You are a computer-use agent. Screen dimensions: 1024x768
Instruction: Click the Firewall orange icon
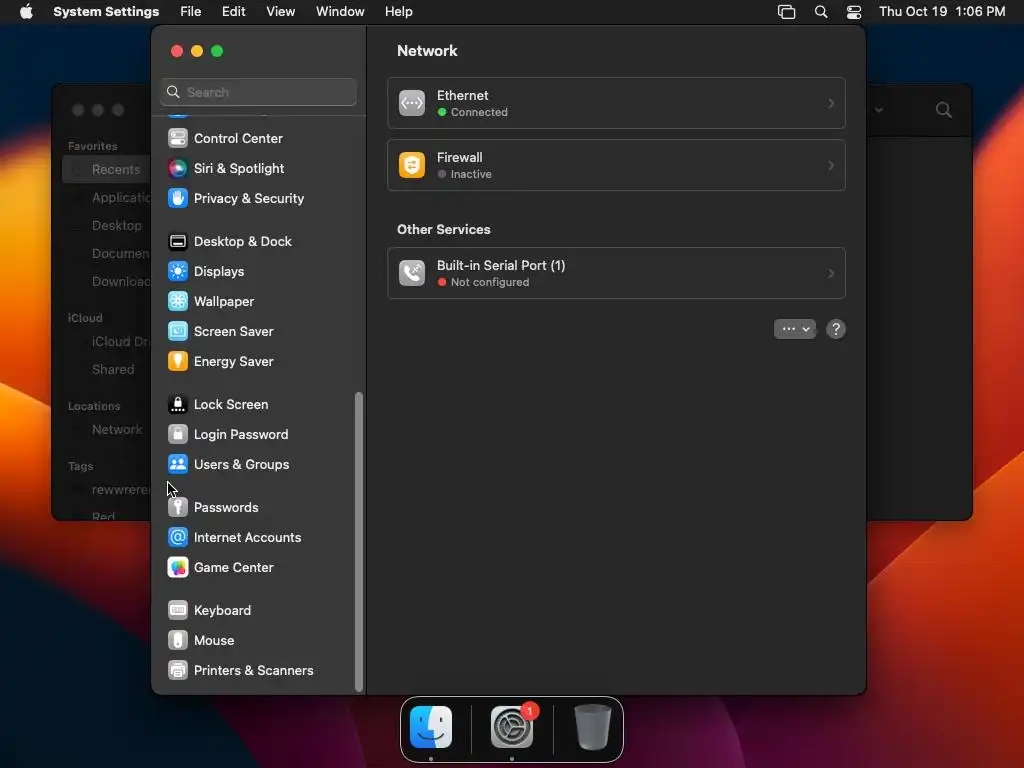pyautogui.click(x=412, y=165)
